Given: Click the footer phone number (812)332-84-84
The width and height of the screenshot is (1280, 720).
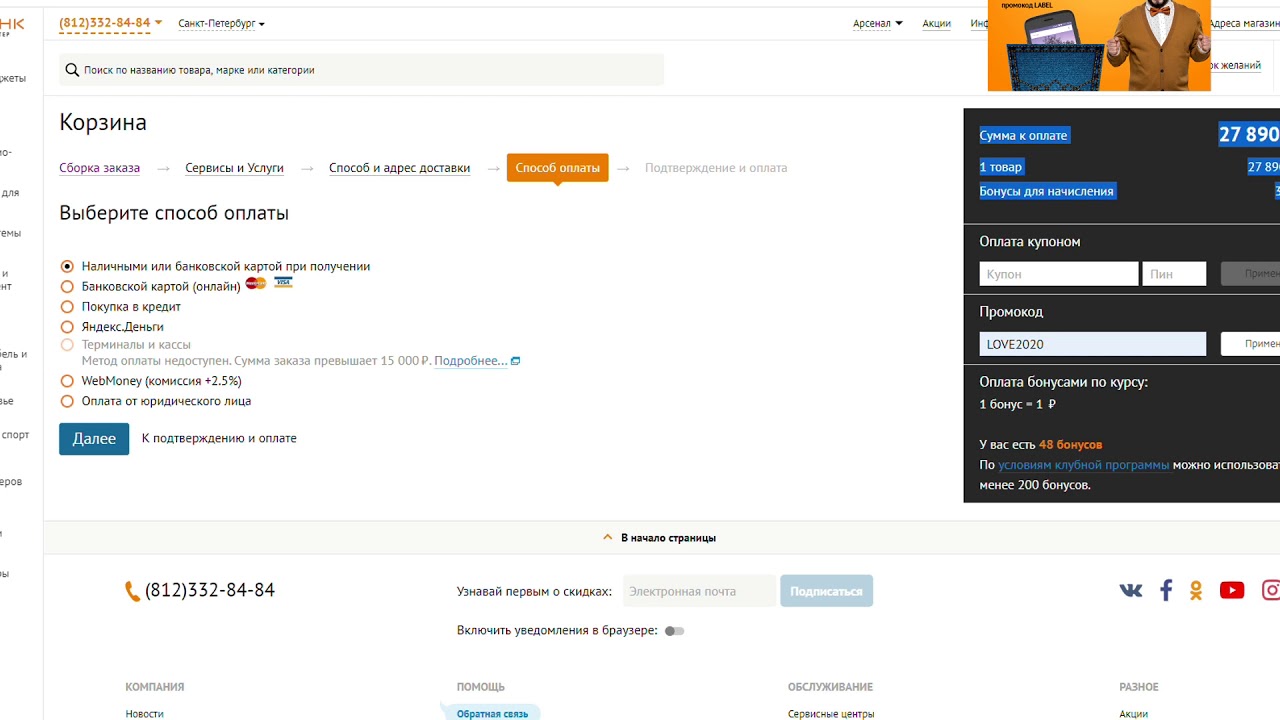Looking at the screenshot, I should tap(210, 590).
